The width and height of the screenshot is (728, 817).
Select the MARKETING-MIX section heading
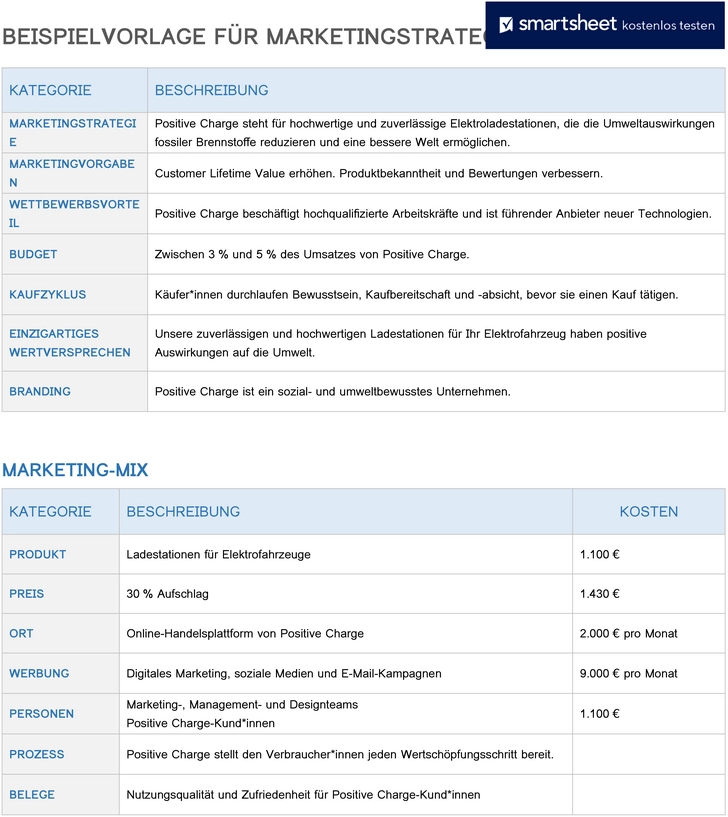[x=75, y=469]
